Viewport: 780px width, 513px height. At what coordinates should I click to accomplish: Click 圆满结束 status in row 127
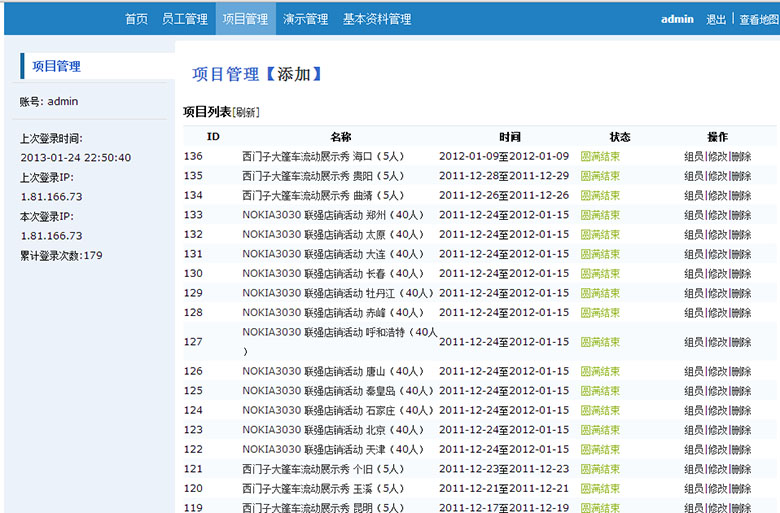[600, 342]
